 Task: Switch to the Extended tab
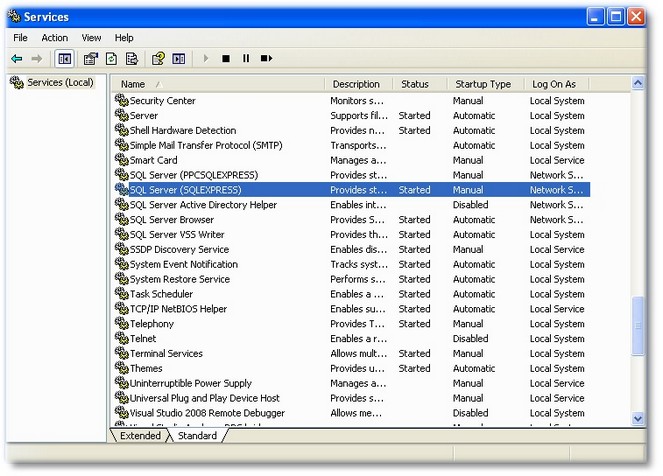point(140,435)
